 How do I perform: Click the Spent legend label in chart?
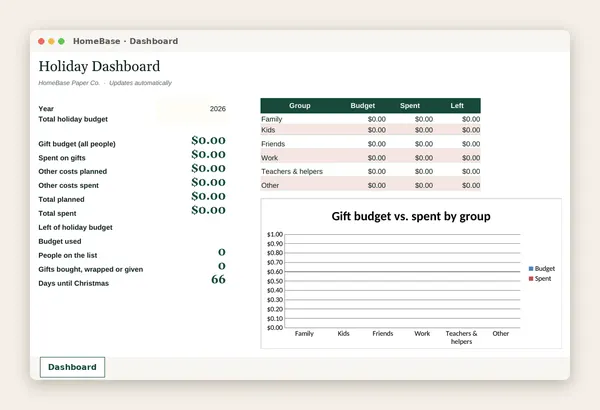tap(543, 279)
